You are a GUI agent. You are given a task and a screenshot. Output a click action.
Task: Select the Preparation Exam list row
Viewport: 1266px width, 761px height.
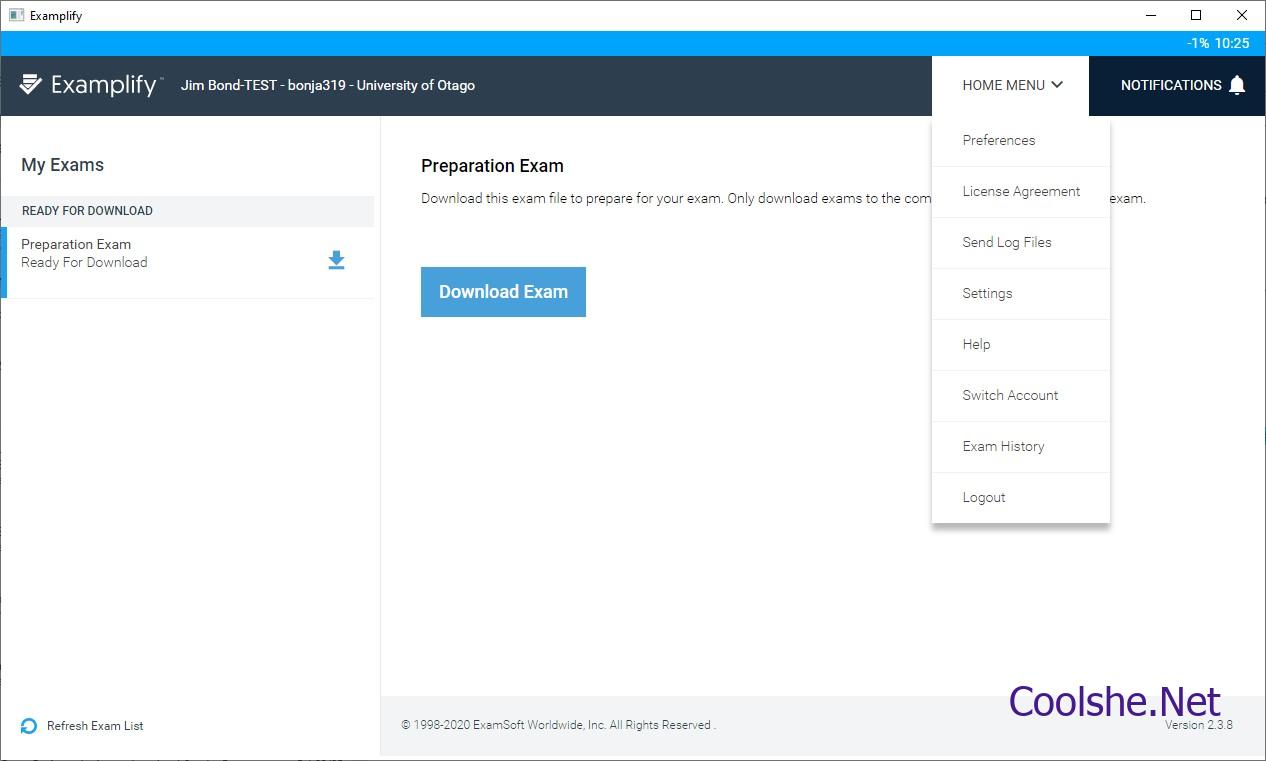(188, 262)
